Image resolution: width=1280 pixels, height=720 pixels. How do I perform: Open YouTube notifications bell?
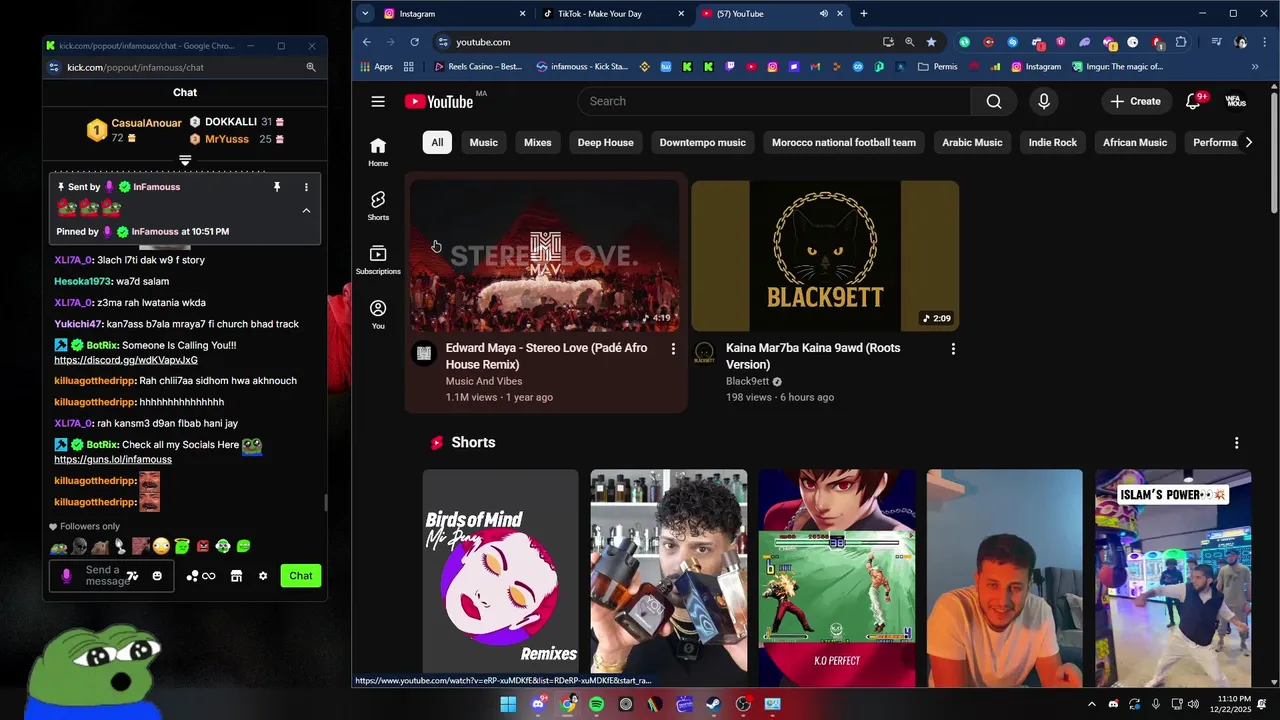(x=1193, y=101)
